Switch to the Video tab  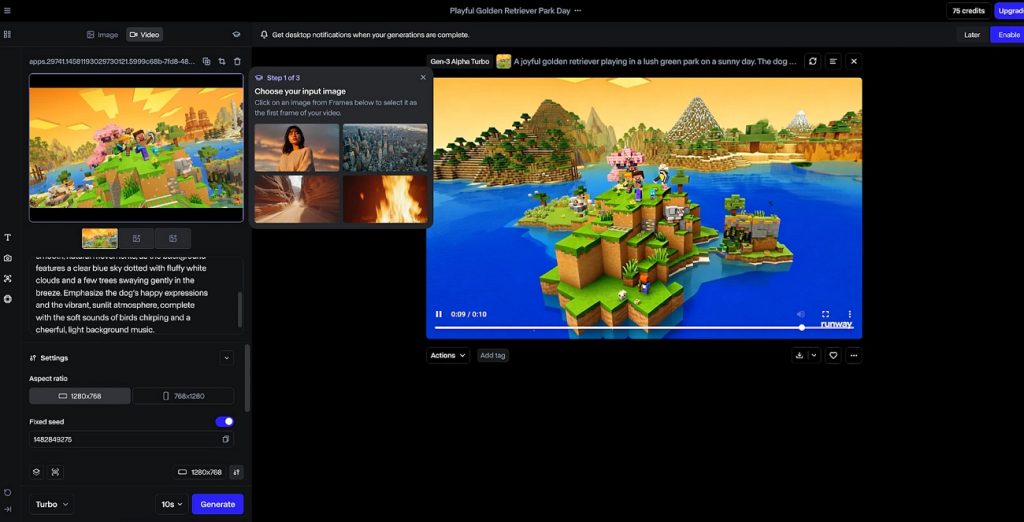click(x=144, y=34)
